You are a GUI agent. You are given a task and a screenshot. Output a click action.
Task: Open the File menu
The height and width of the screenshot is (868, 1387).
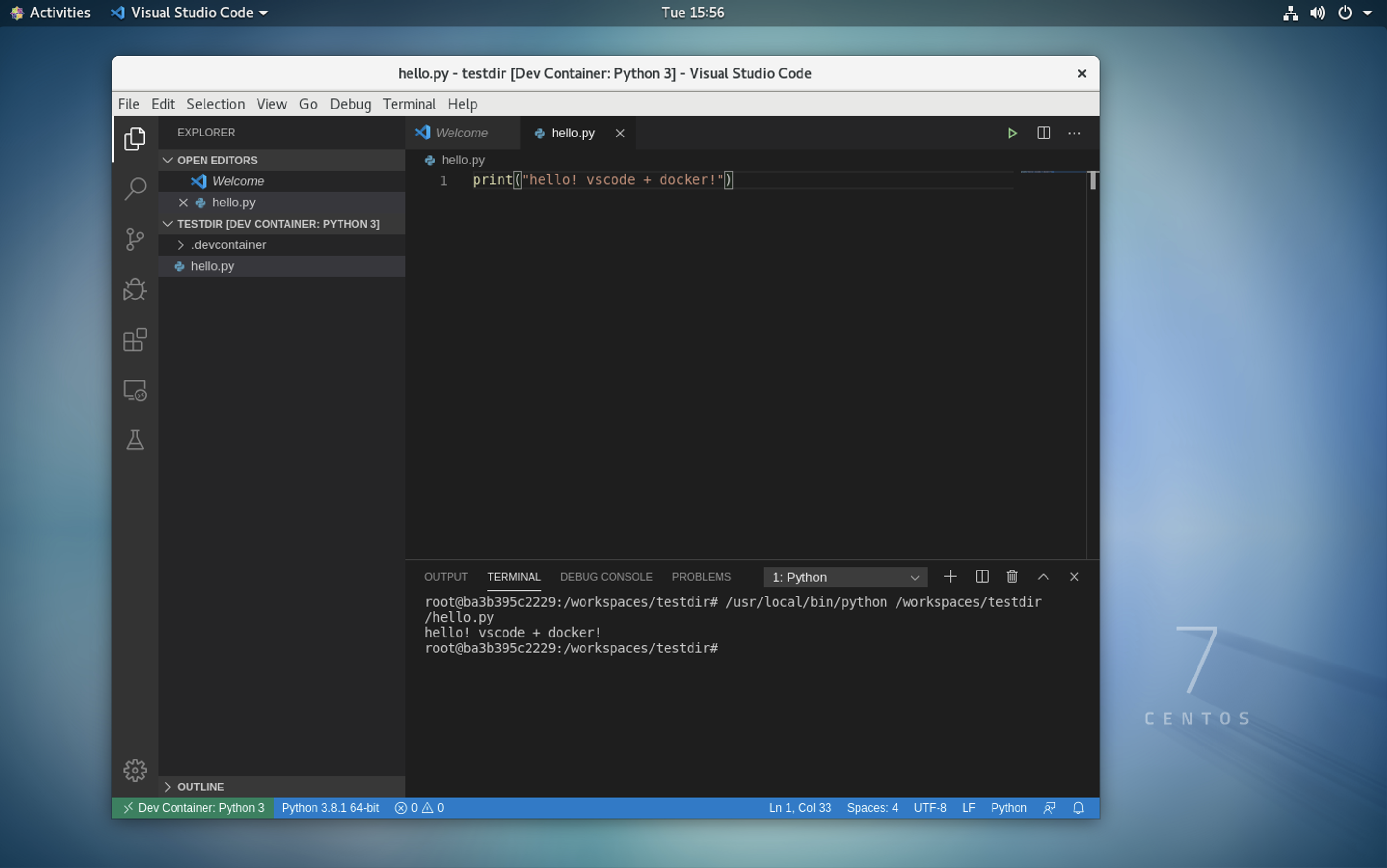coord(129,104)
